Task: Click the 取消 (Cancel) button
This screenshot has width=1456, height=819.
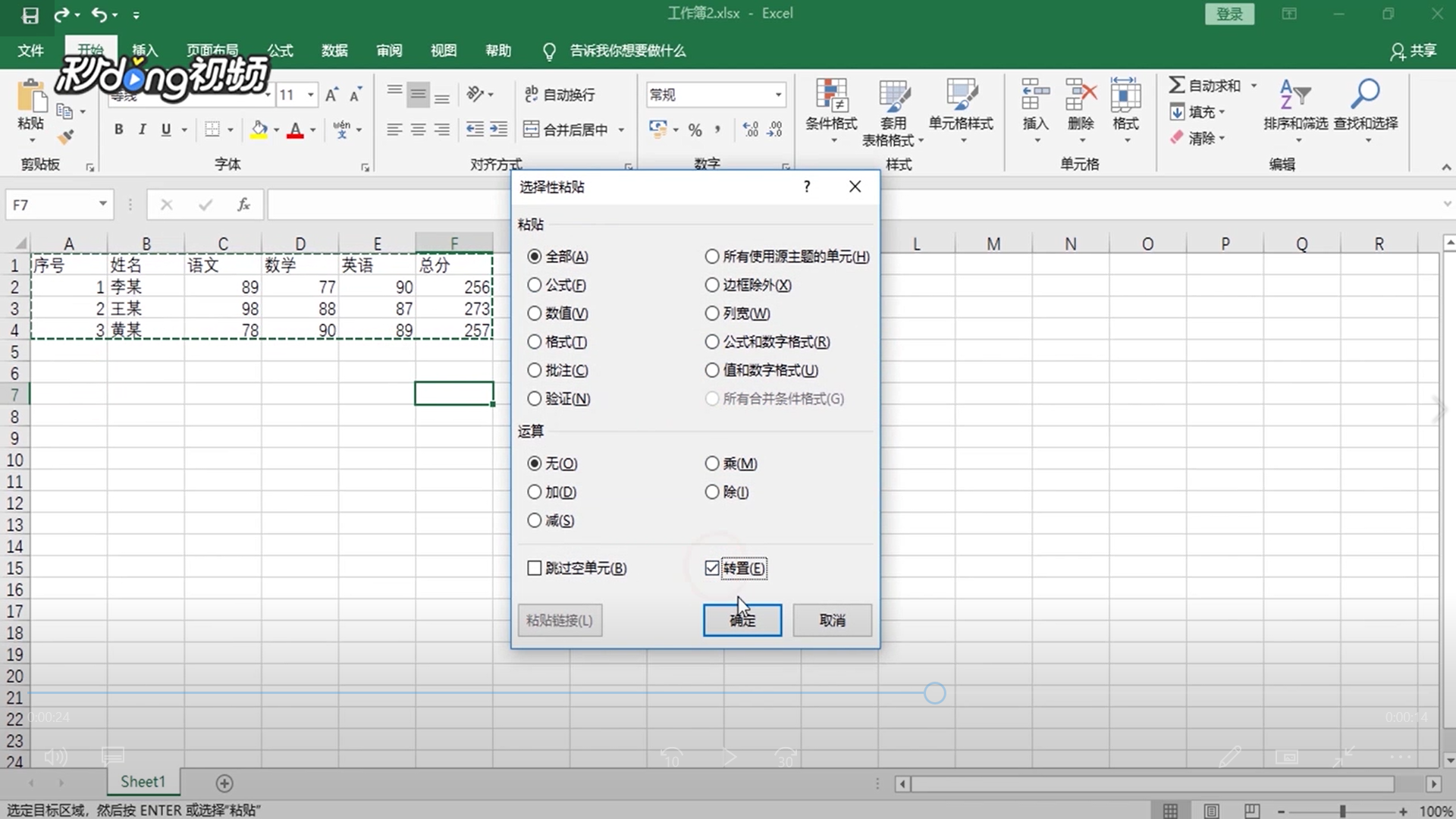Action: [832, 620]
